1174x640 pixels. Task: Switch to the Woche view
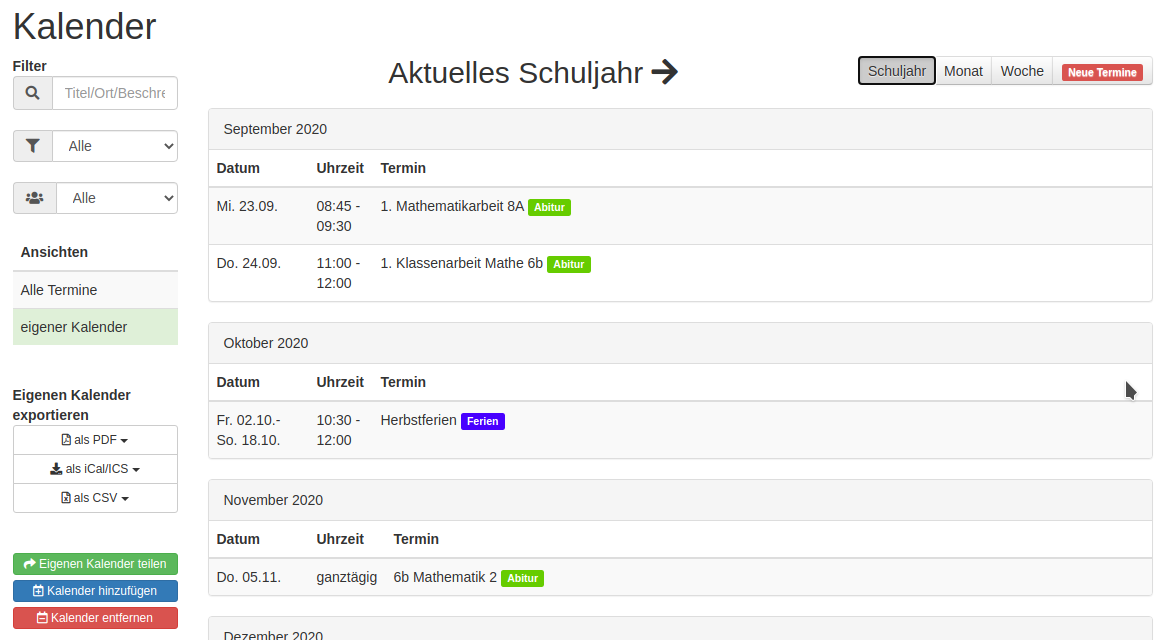[1022, 71]
